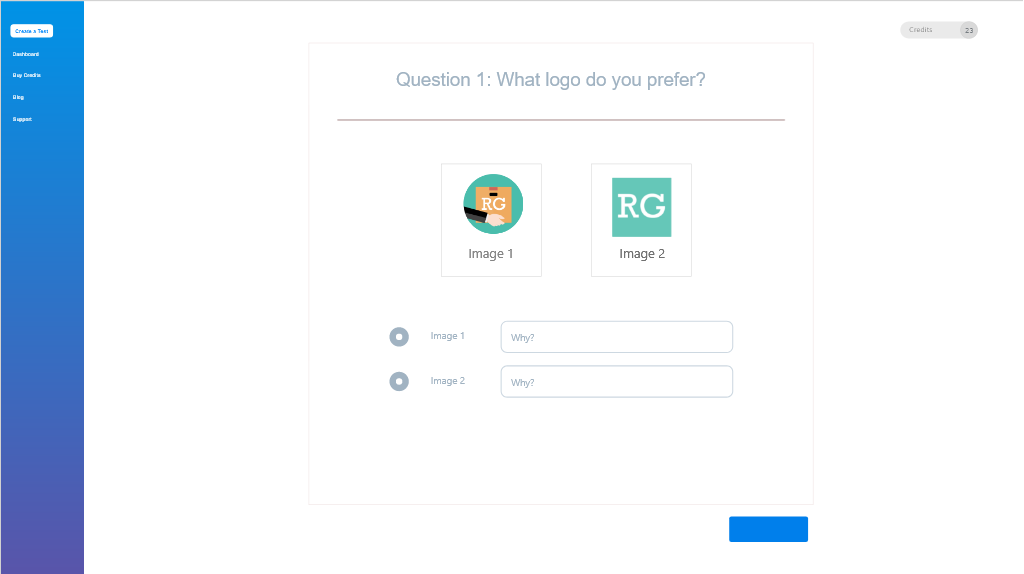Click the circular RG logo image

(492, 204)
